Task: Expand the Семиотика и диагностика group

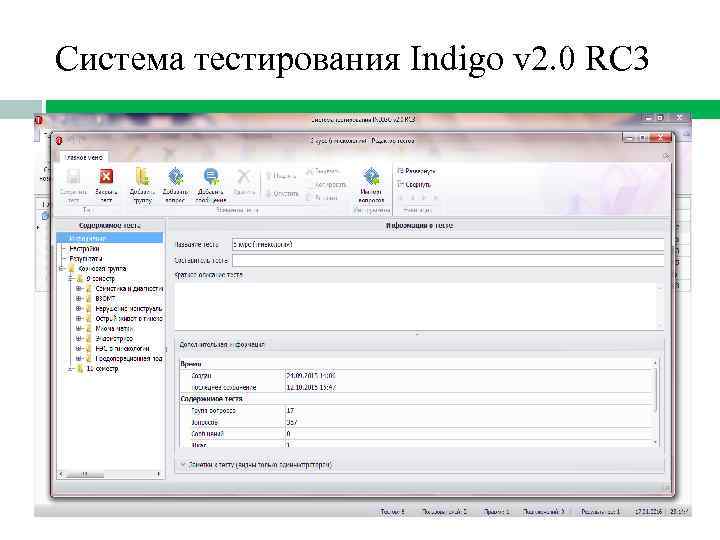Action: [x=79, y=289]
